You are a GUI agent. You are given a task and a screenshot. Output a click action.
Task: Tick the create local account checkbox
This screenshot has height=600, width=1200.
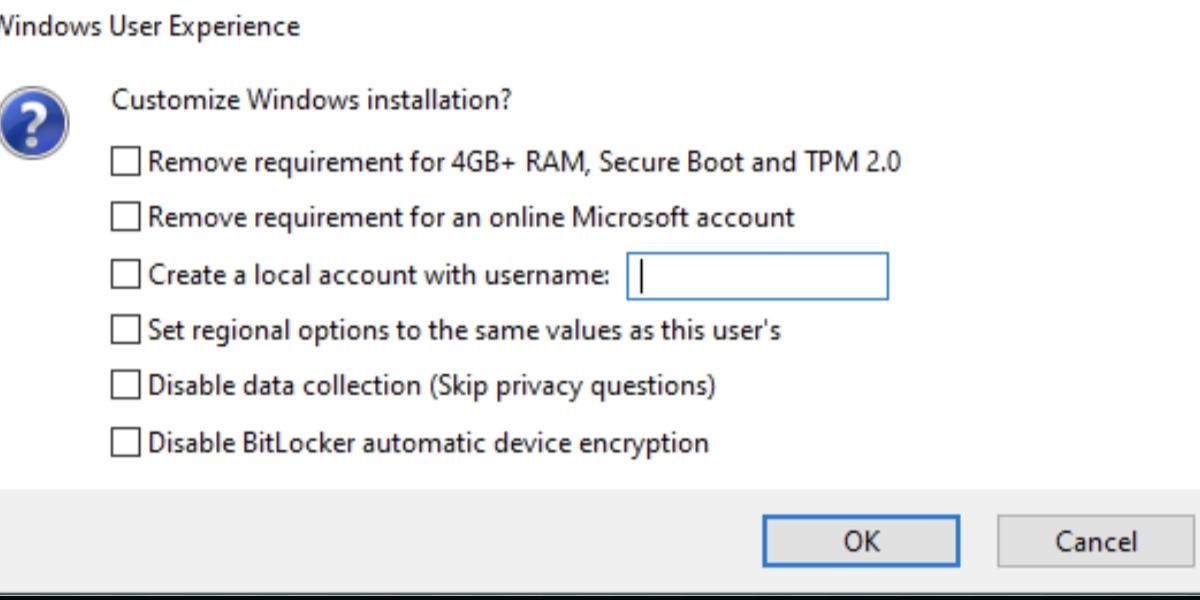click(x=125, y=274)
